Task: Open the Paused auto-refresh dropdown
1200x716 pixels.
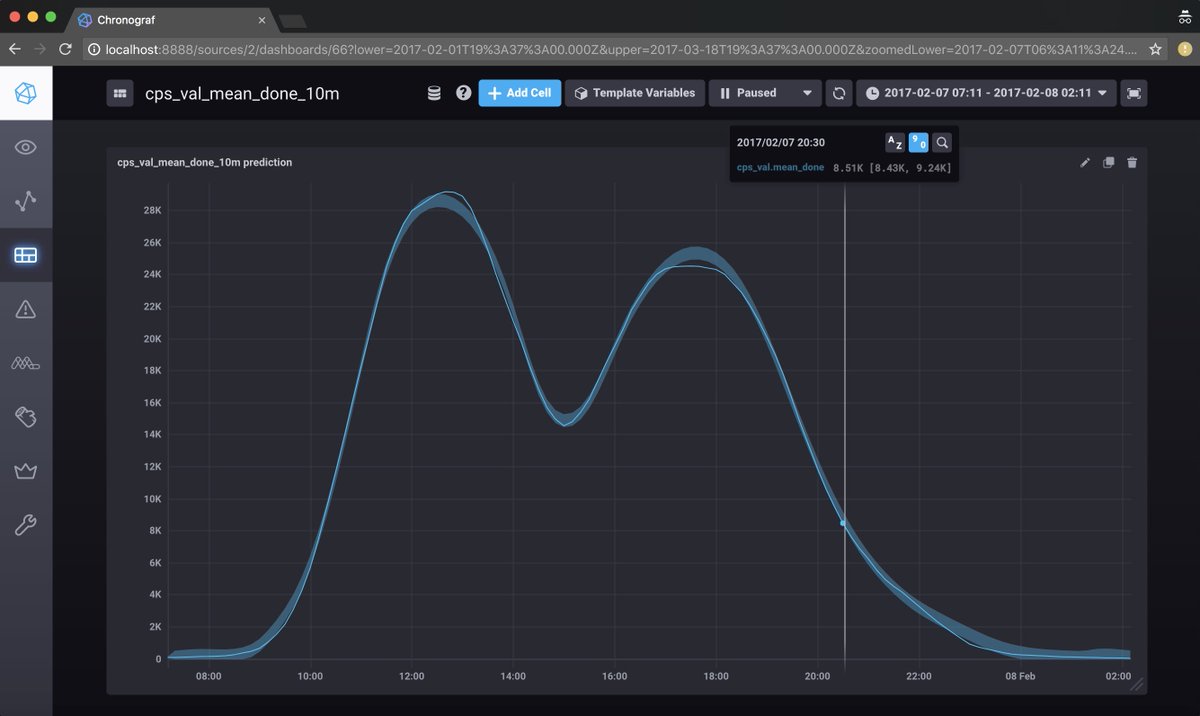Action: [x=765, y=93]
